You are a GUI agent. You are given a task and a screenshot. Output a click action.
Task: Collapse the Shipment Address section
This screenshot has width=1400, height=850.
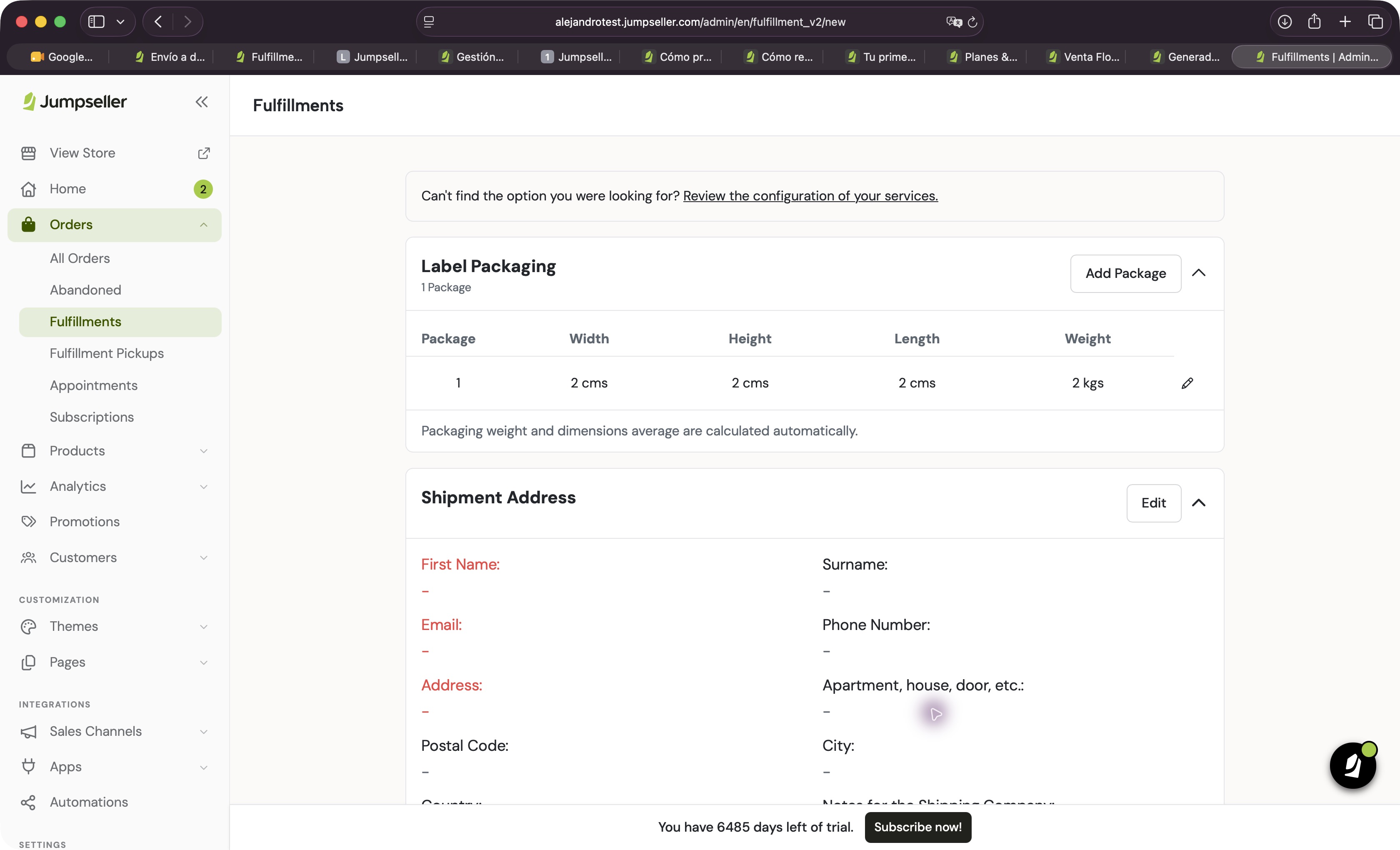[1199, 503]
